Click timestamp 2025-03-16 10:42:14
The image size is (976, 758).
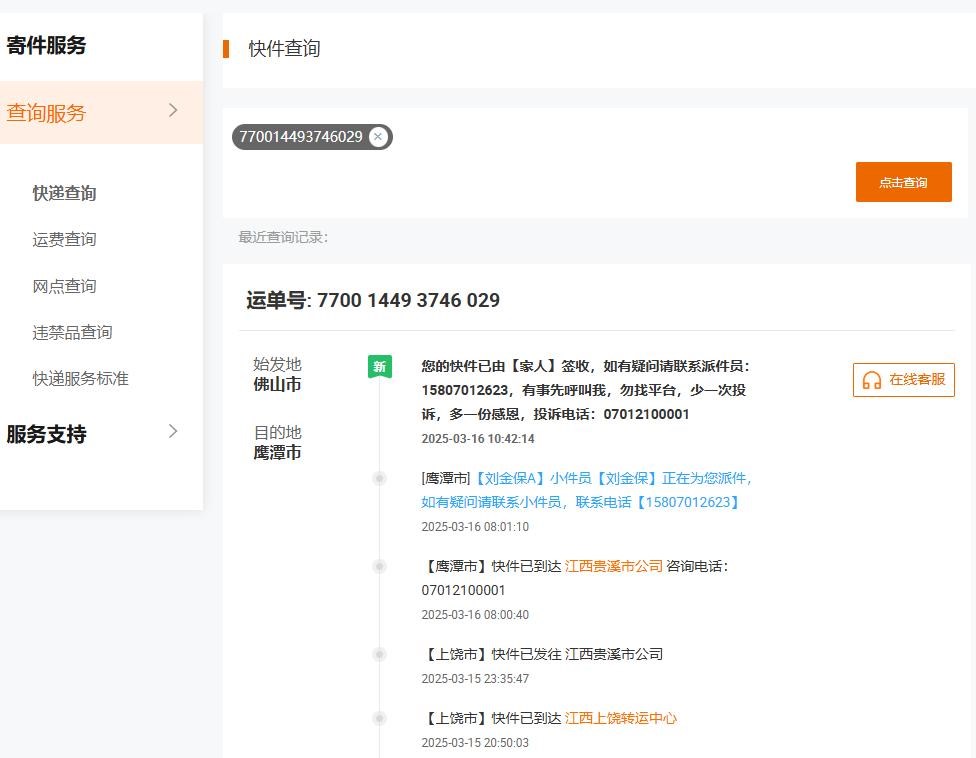[x=478, y=439]
